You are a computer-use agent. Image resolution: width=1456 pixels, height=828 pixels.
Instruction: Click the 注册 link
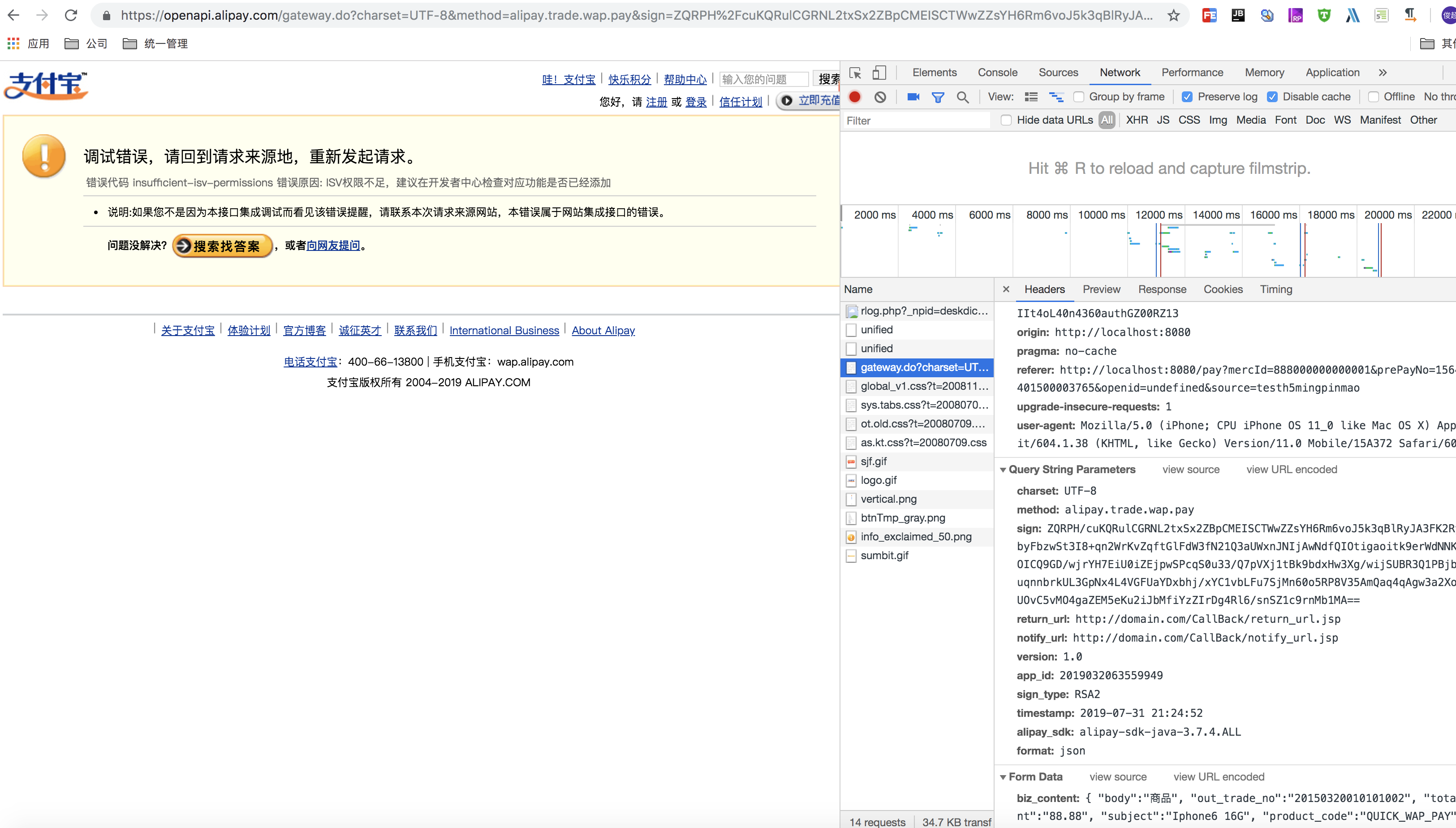pos(656,101)
